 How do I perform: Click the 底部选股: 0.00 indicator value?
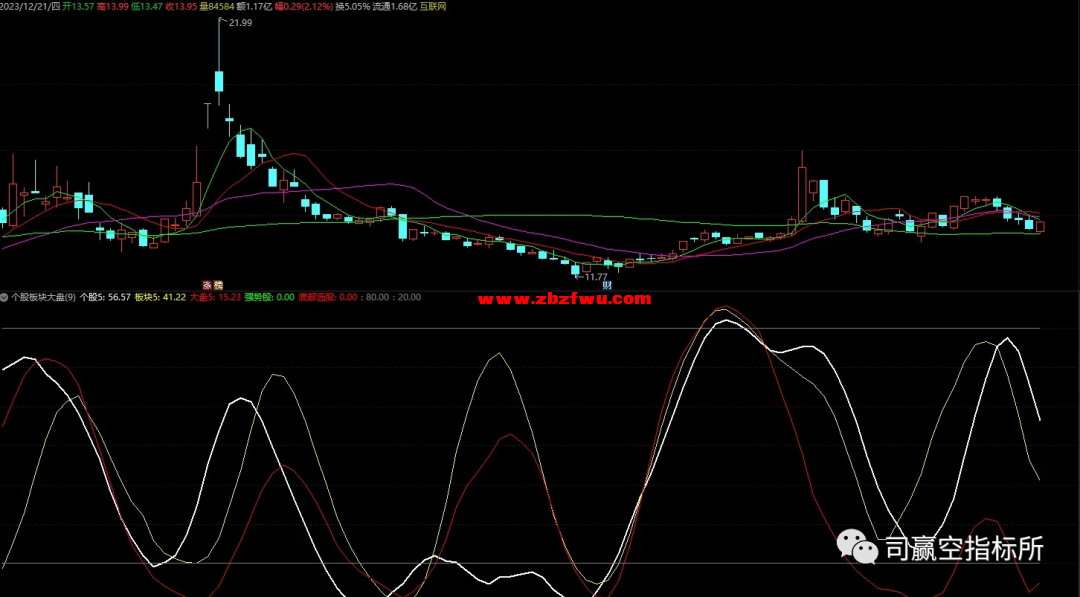coord(328,297)
